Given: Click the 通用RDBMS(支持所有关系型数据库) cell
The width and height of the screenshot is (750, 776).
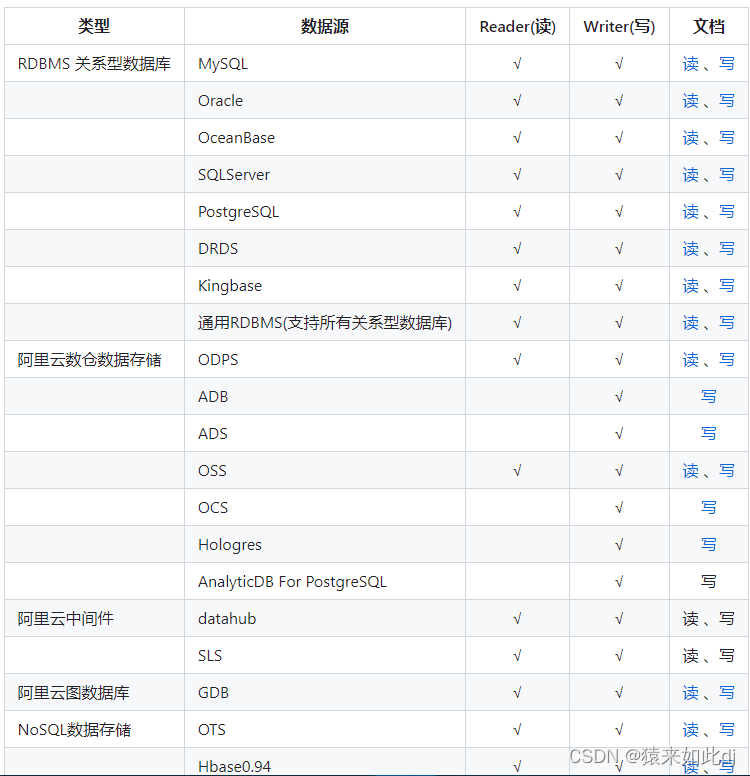Looking at the screenshot, I should coord(325,323).
